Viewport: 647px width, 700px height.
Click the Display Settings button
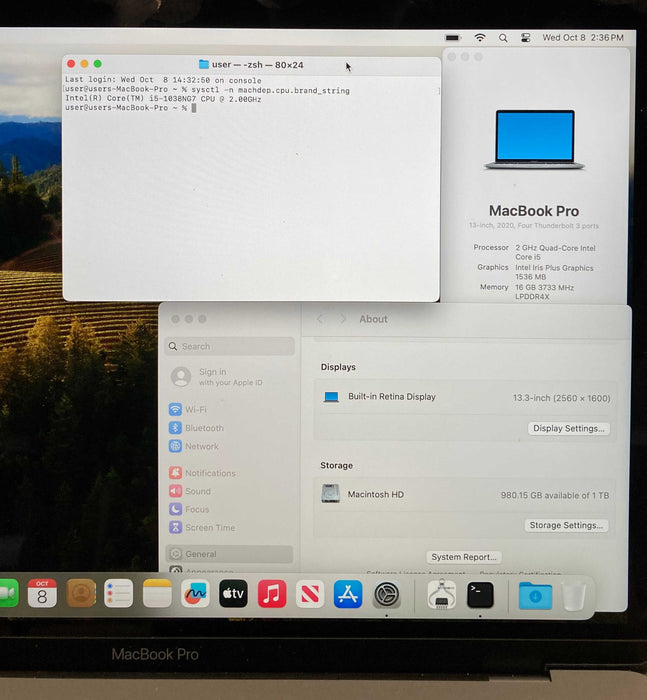569,429
